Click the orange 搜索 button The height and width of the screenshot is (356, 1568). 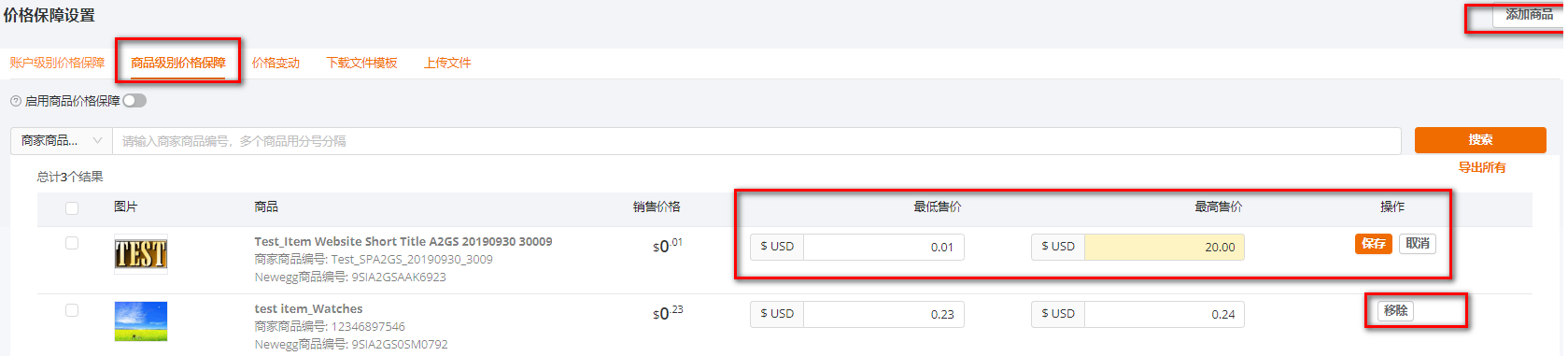coord(1480,140)
